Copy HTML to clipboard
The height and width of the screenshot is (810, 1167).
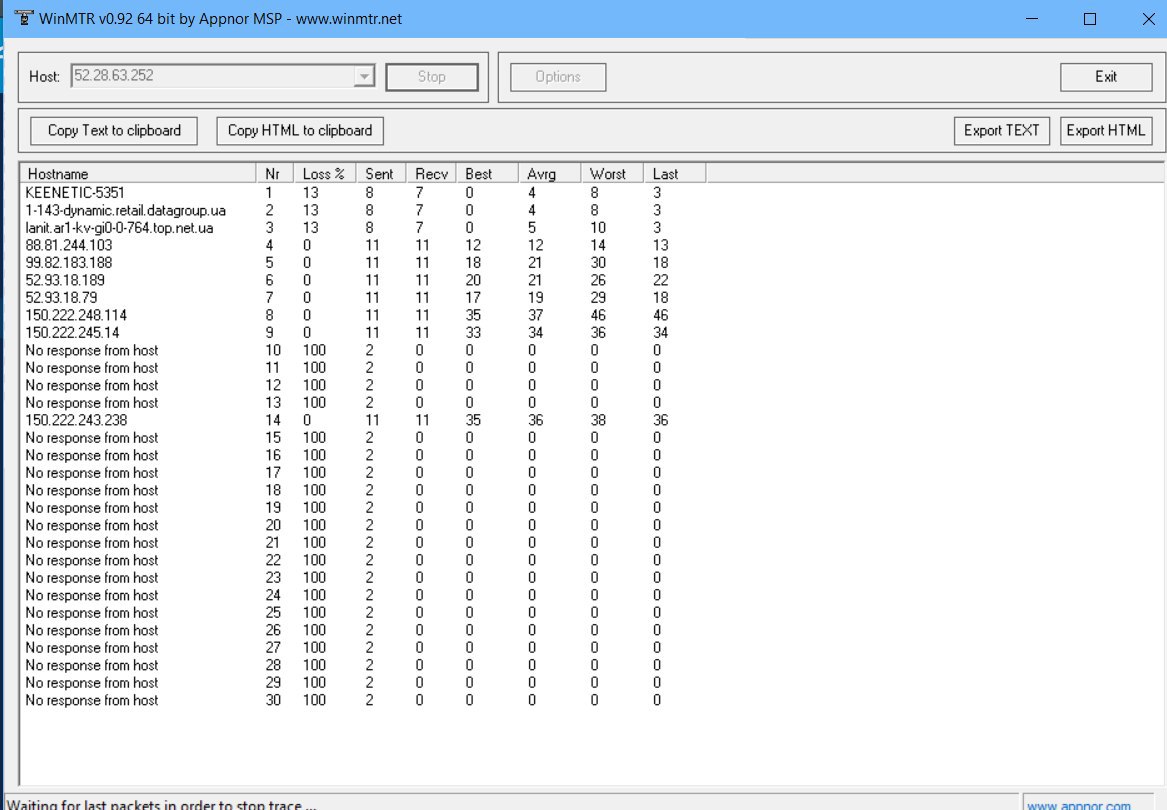click(x=300, y=130)
